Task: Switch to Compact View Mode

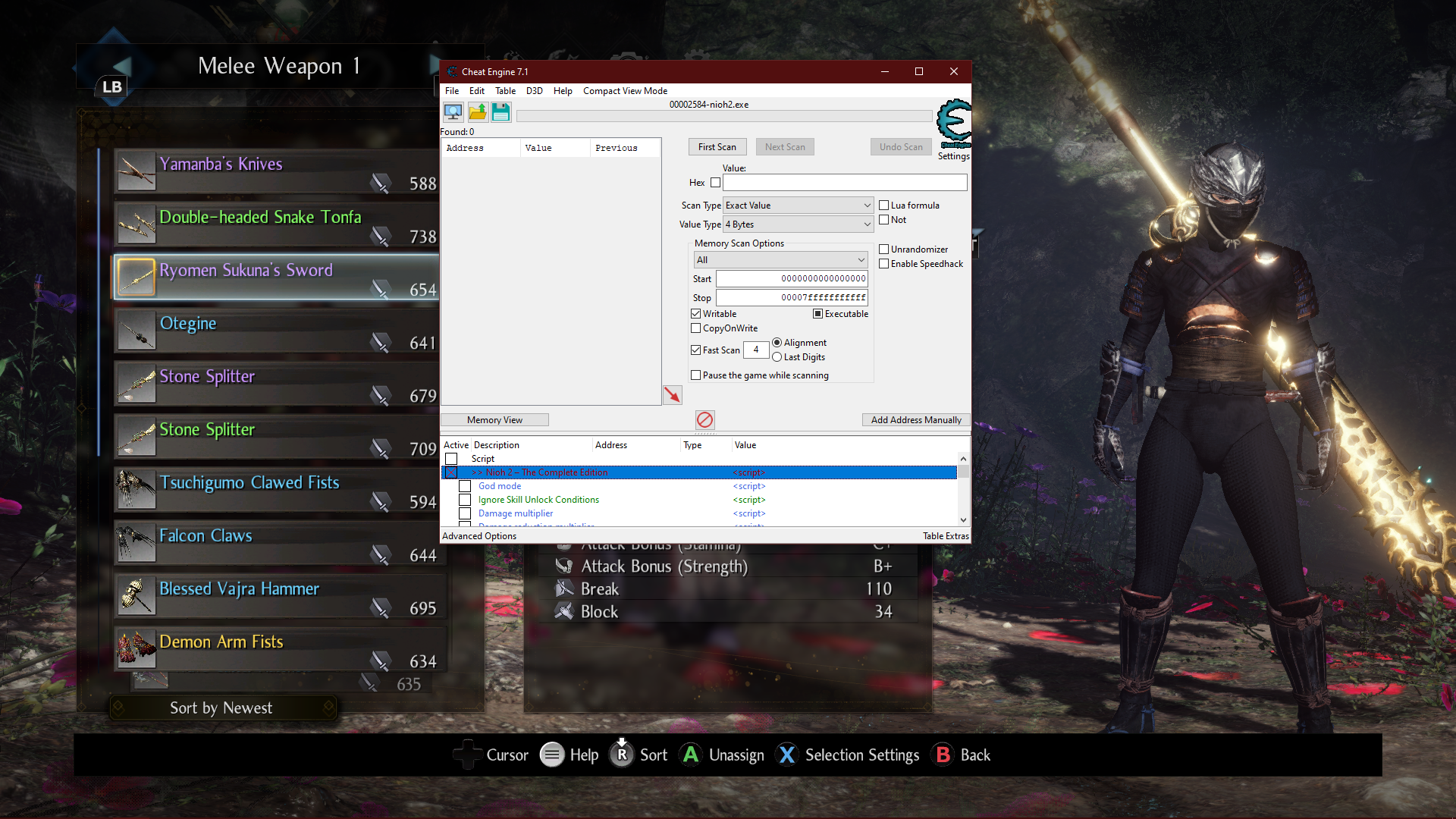Action: 625,90
